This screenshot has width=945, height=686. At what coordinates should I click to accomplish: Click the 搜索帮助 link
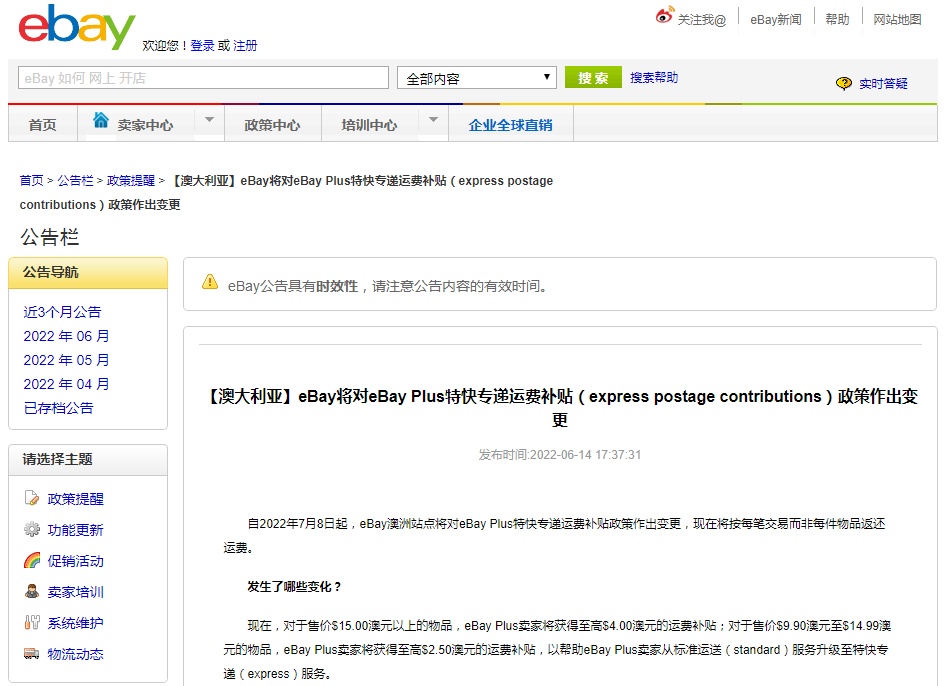(654, 78)
